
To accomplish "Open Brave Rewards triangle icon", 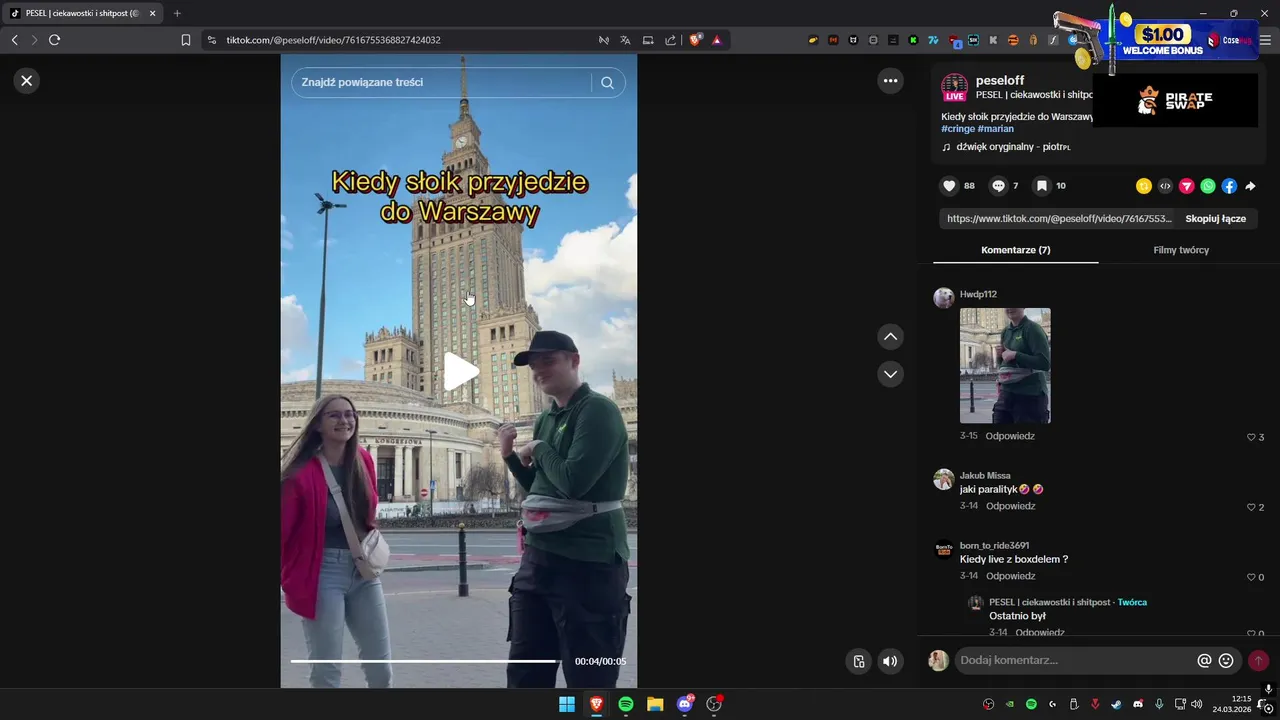I will point(717,40).
